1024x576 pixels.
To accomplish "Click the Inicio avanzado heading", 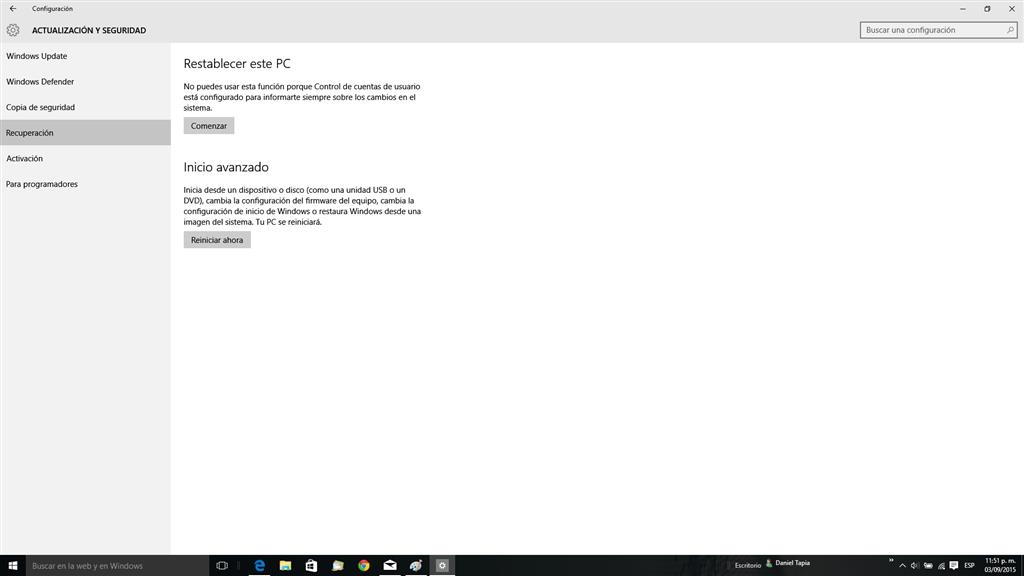I will coord(226,167).
